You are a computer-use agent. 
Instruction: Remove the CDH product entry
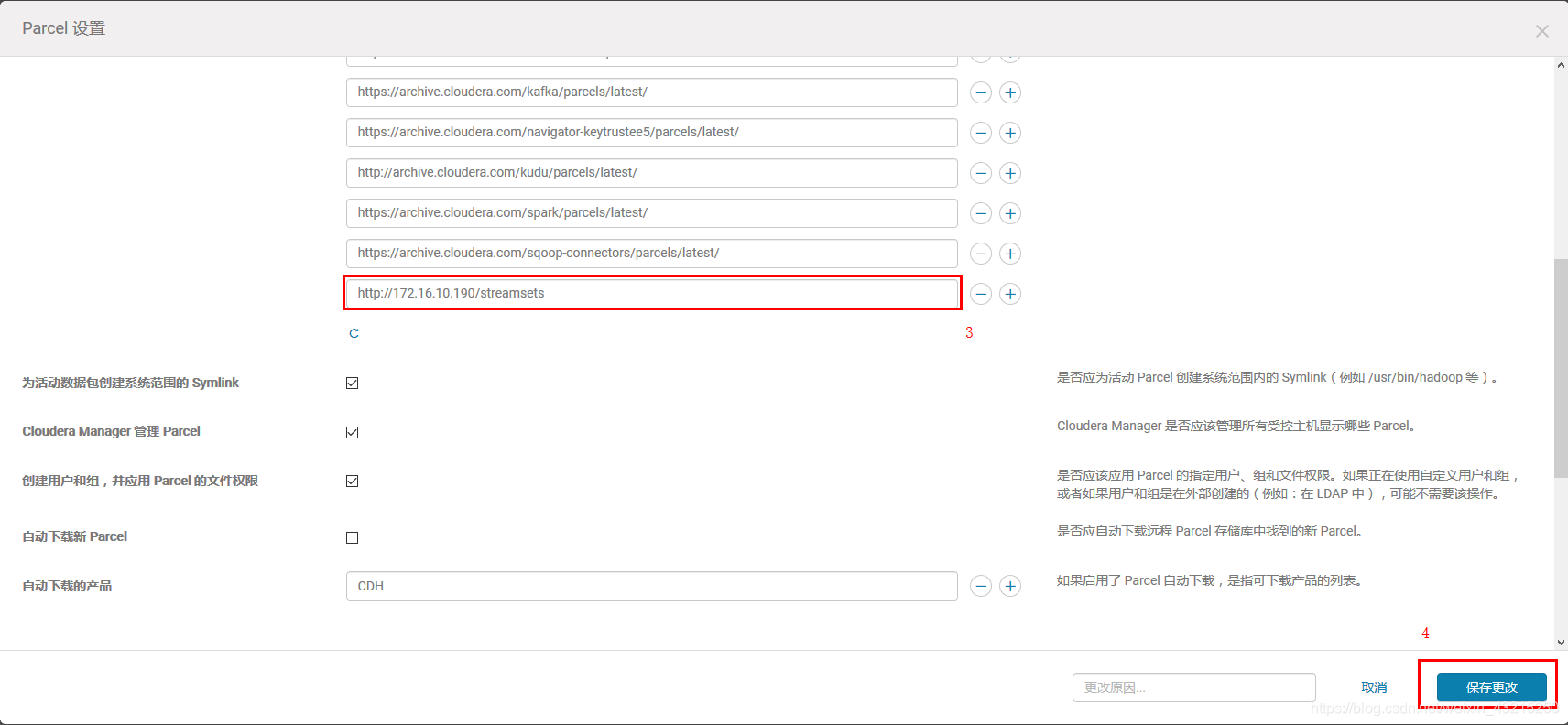[980, 586]
